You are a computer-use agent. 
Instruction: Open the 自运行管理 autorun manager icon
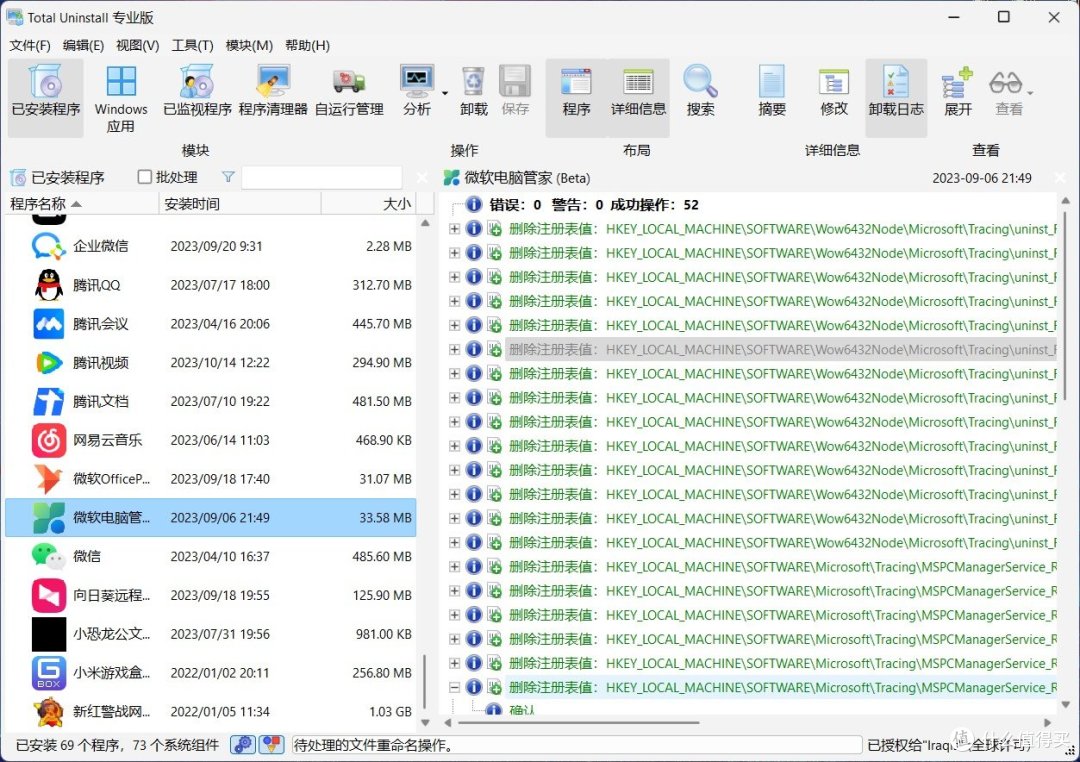(348, 90)
